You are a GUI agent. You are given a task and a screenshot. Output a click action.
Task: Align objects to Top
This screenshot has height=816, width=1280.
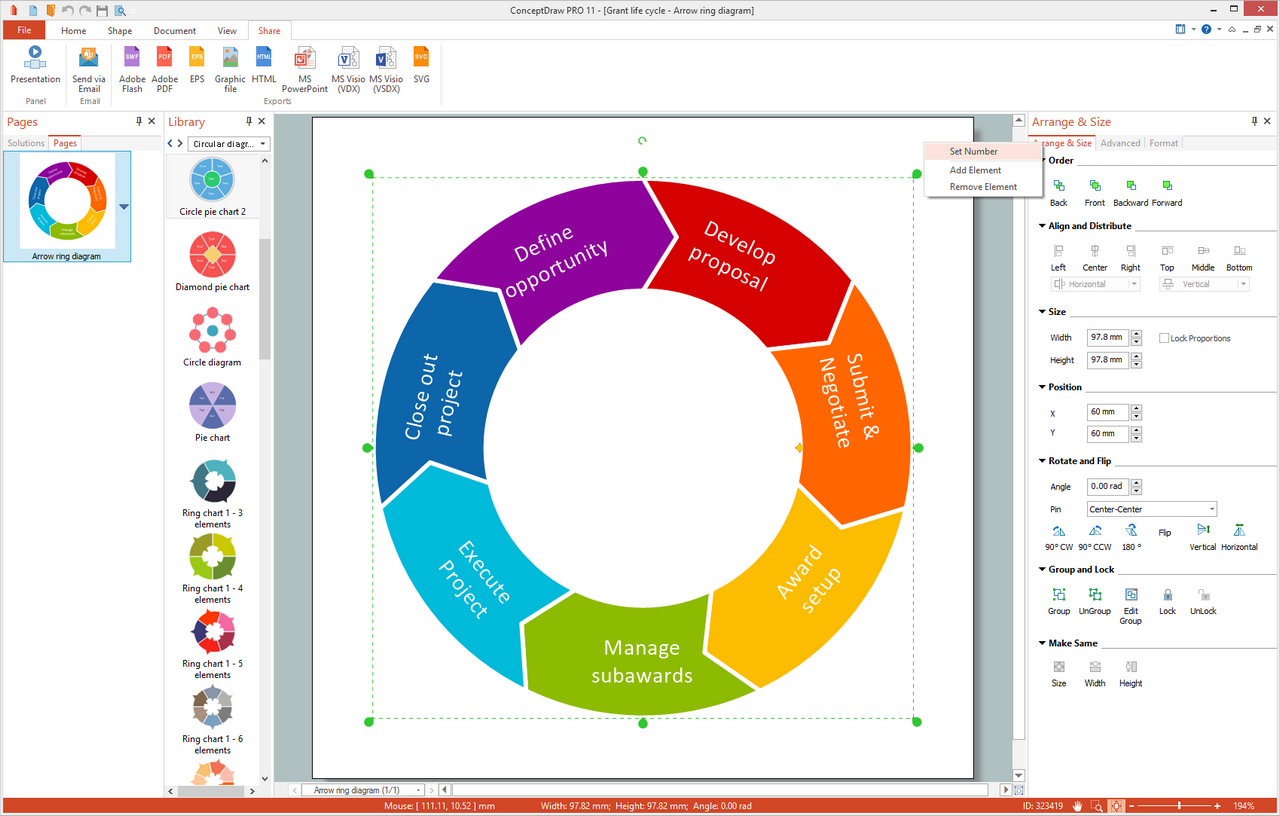(1167, 257)
